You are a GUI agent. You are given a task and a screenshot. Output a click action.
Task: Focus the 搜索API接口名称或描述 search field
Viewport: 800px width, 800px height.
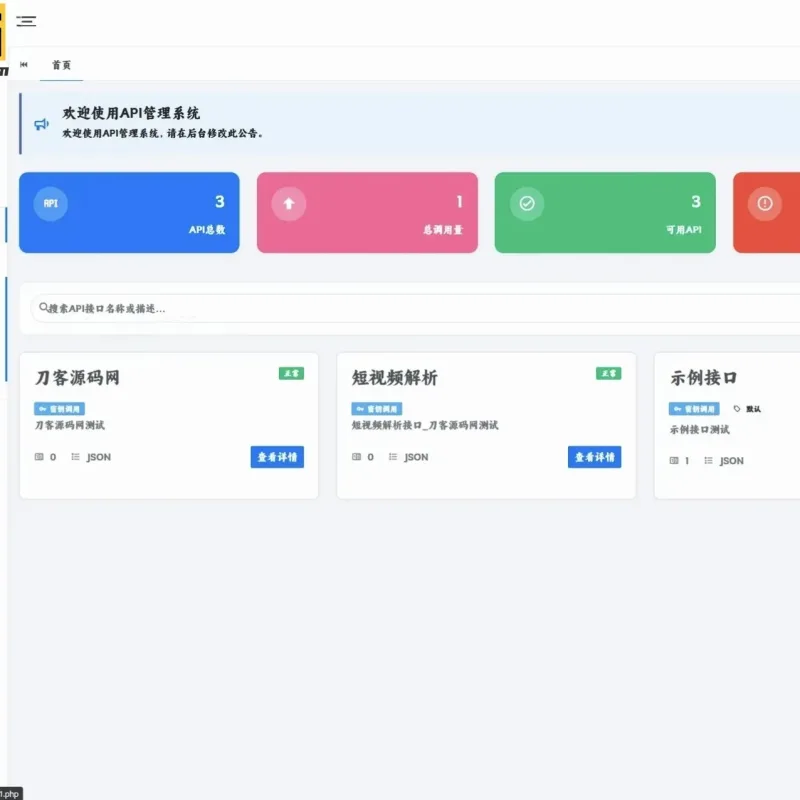point(415,308)
